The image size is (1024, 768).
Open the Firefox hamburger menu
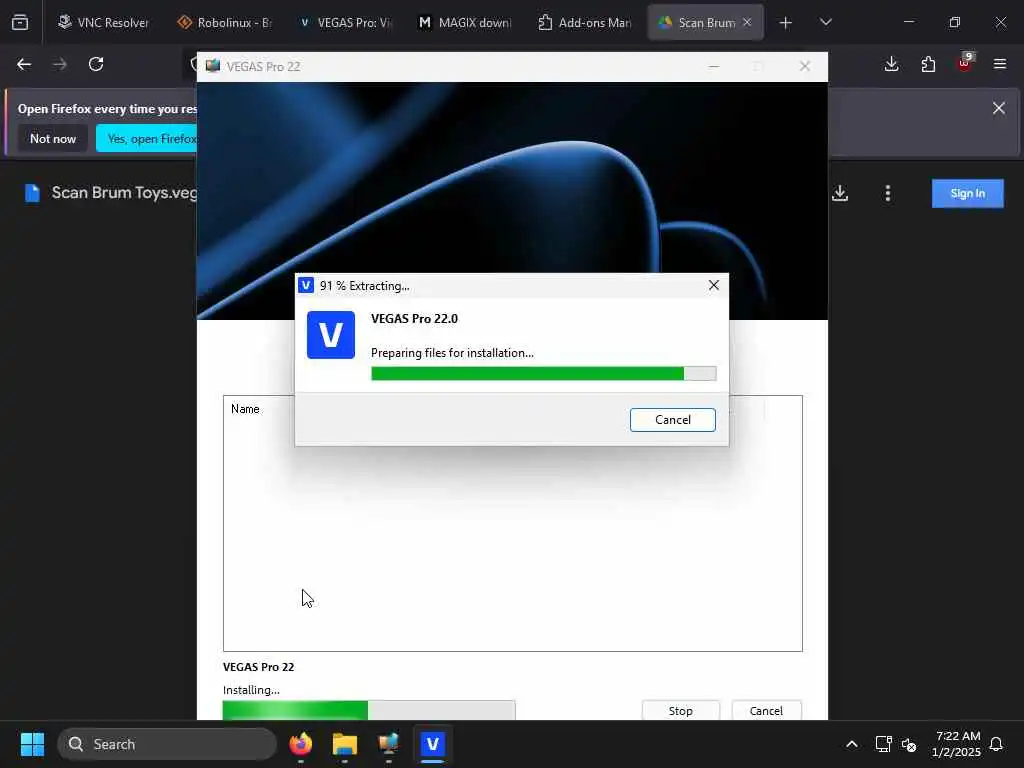click(1000, 64)
